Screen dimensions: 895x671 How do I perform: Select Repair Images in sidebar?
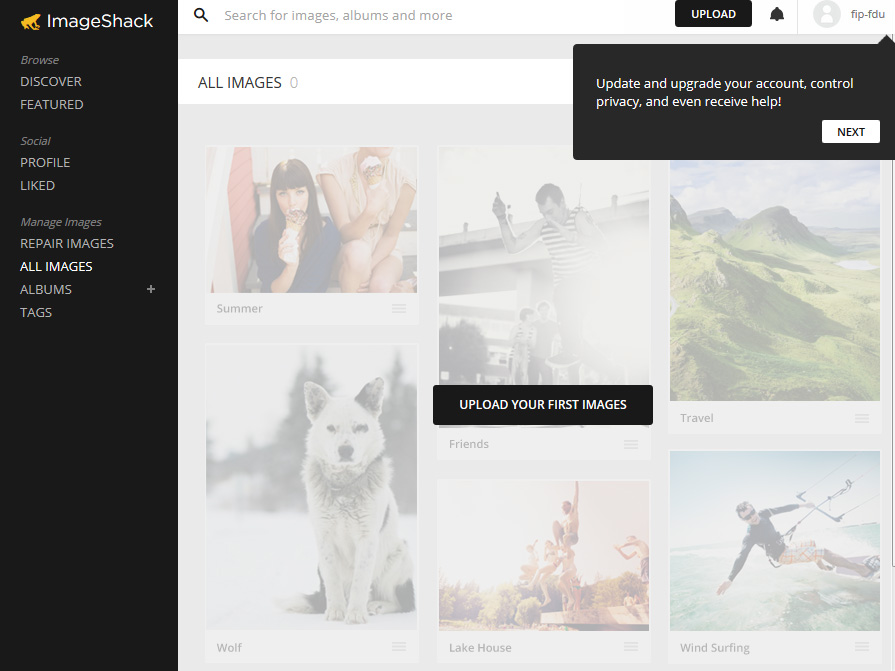(67, 243)
